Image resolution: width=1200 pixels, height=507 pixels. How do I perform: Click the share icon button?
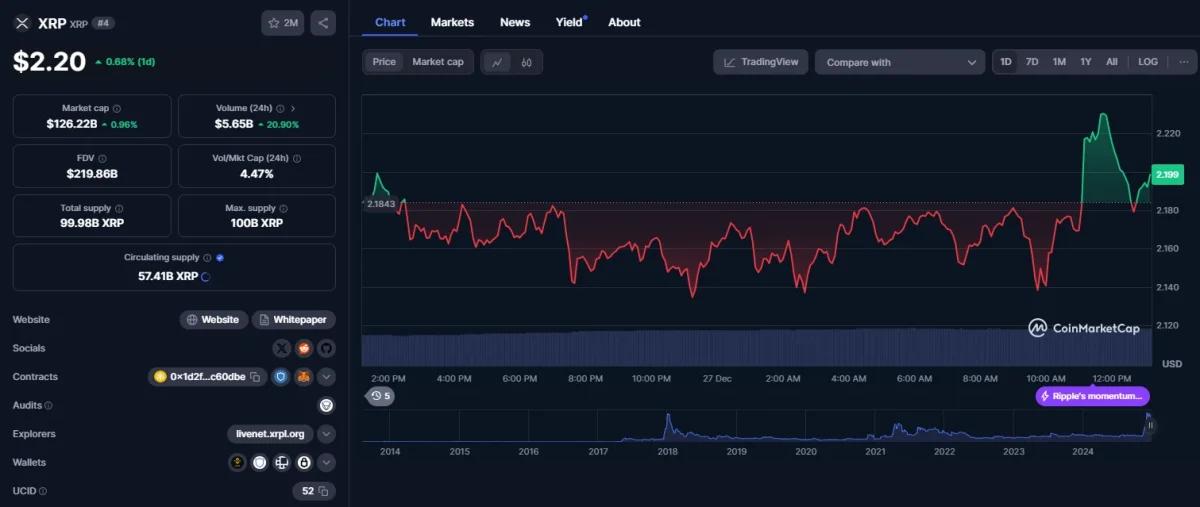(322, 23)
